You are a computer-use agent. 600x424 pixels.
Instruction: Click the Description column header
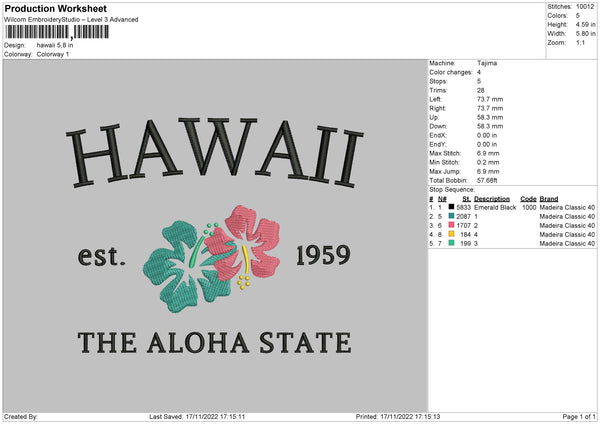coord(495,199)
